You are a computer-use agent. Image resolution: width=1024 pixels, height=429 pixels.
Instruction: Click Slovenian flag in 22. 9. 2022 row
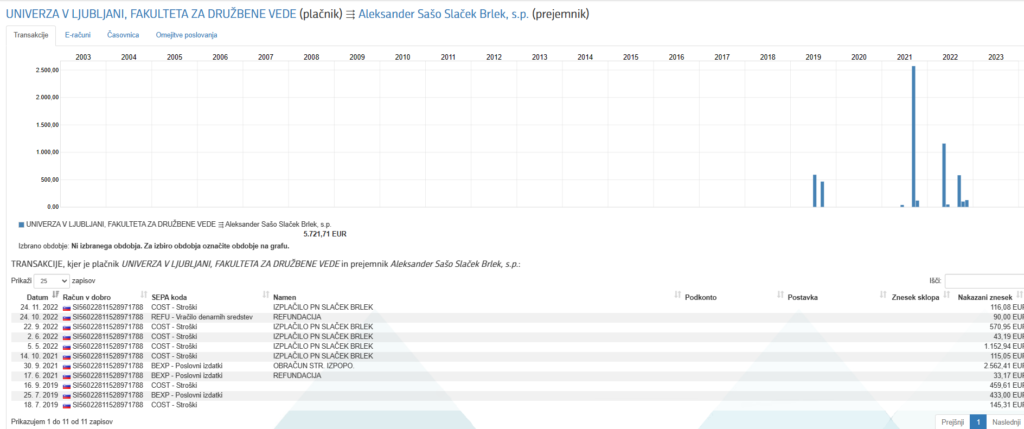[x=67, y=326]
